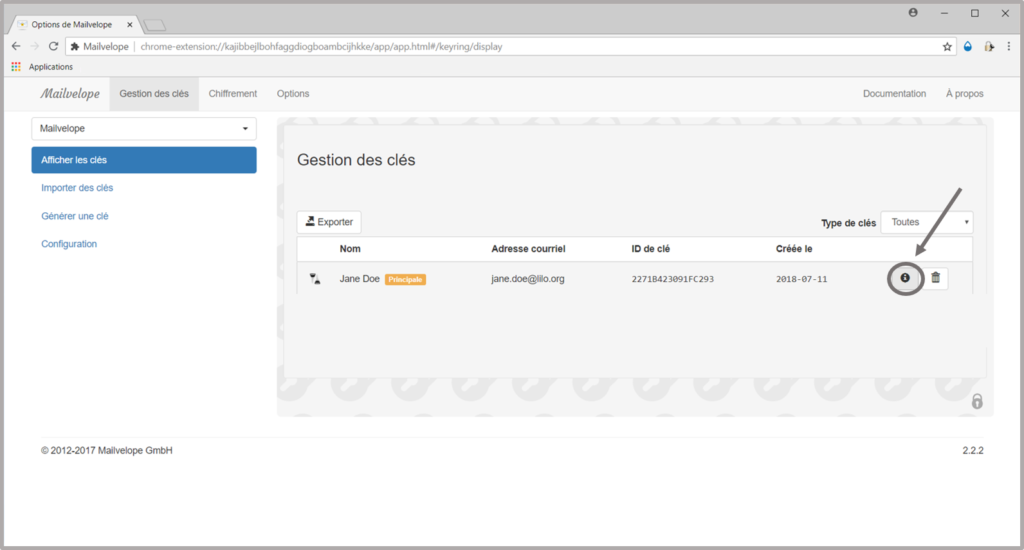Image resolution: width=1024 pixels, height=550 pixels.
Task: Go back with the browser back arrow
Action: click(x=16, y=46)
